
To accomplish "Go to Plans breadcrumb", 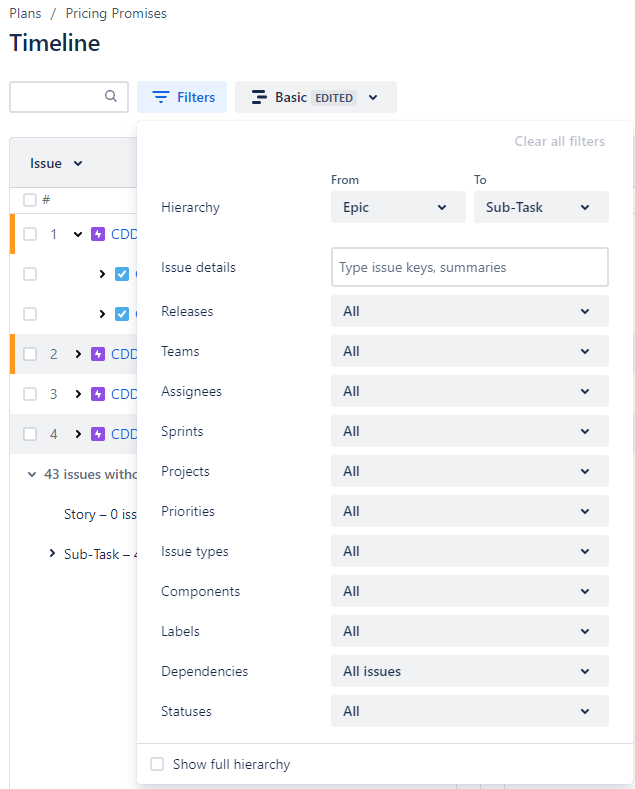I will (25, 13).
